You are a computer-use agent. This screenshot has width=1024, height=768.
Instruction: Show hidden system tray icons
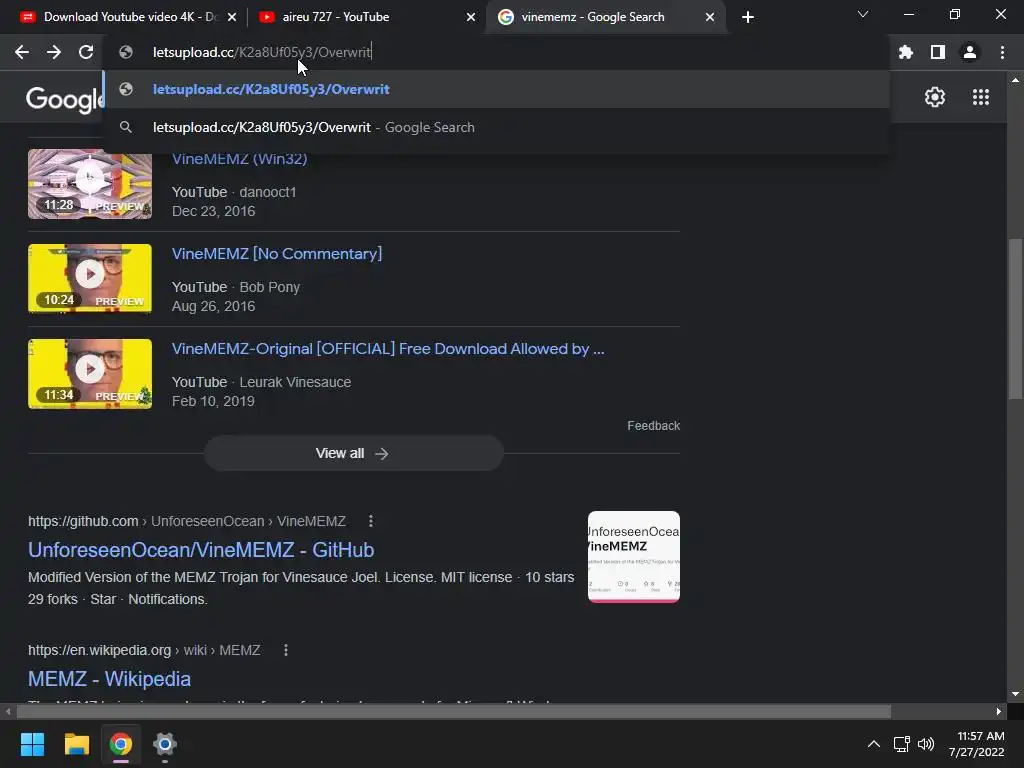click(873, 744)
